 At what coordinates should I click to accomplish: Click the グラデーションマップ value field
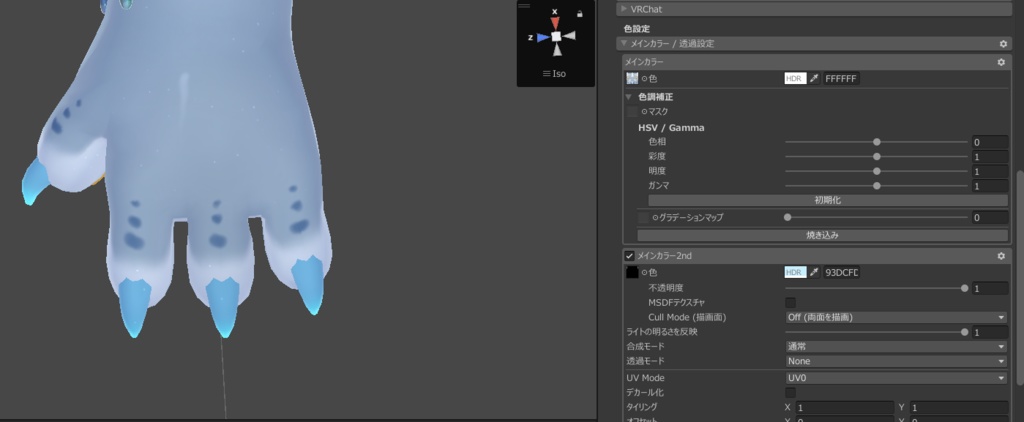[989, 218]
